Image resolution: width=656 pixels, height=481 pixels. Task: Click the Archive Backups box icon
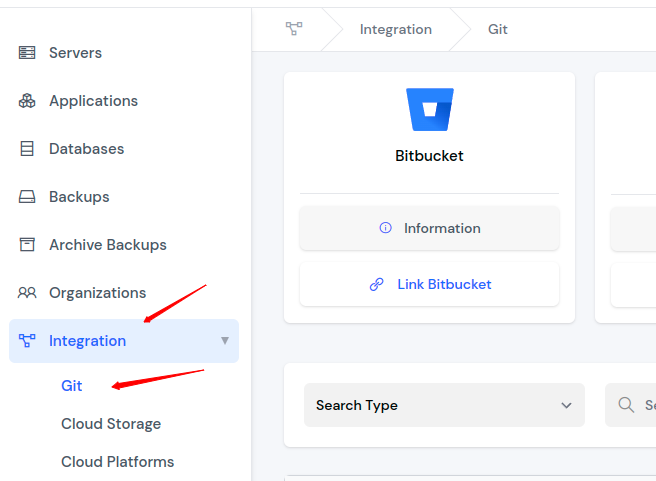[x=27, y=245]
